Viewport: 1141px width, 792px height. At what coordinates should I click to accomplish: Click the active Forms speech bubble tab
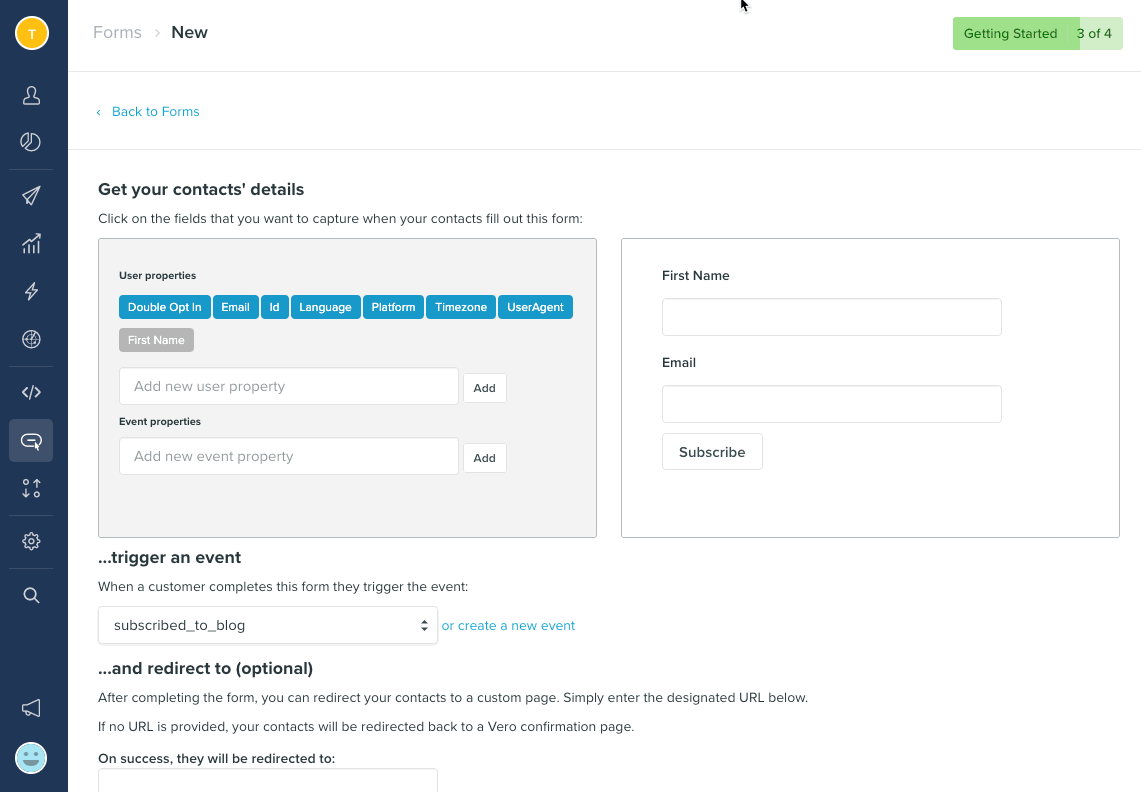(x=31, y=440)
